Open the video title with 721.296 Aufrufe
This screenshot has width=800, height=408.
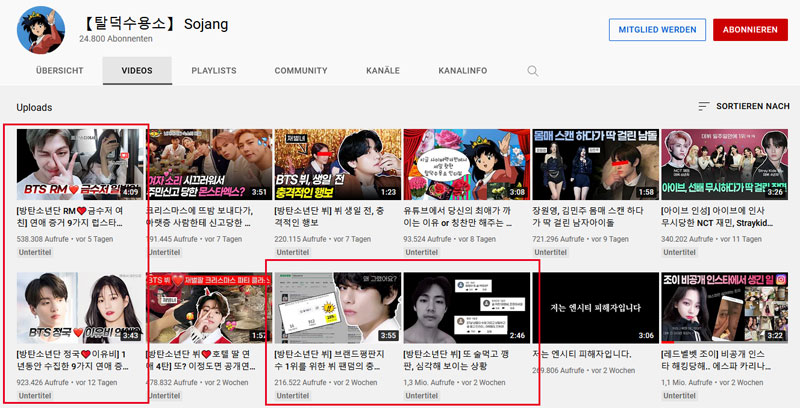[588, 217]
